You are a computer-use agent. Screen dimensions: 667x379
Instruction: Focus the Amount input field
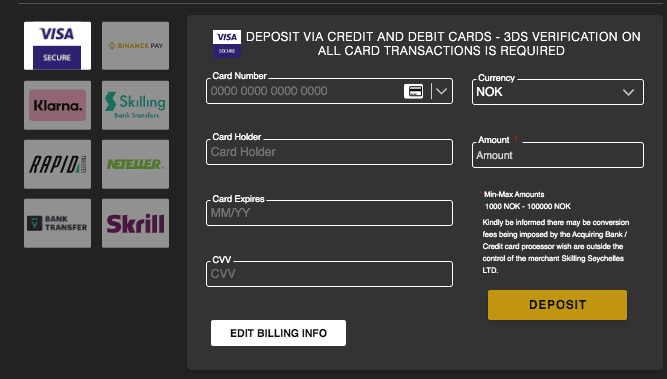[558, 155]
